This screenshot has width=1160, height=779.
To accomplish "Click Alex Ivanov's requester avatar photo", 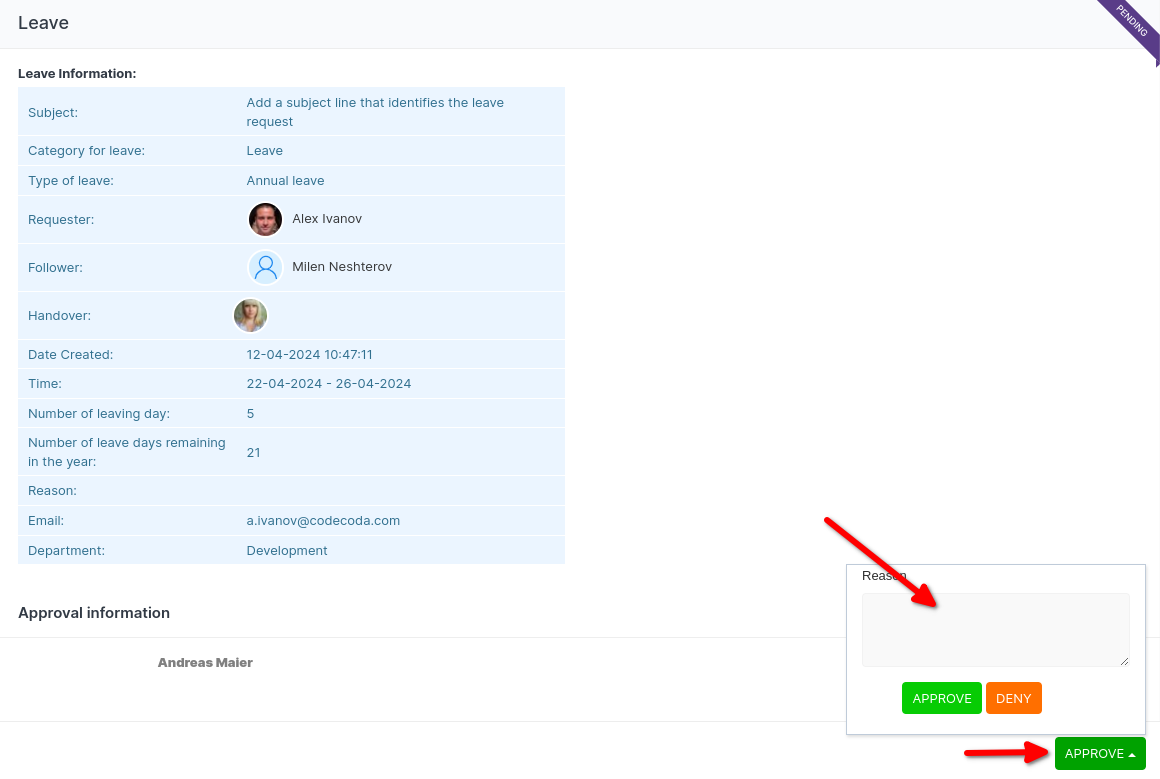I will tap(265, 219).
